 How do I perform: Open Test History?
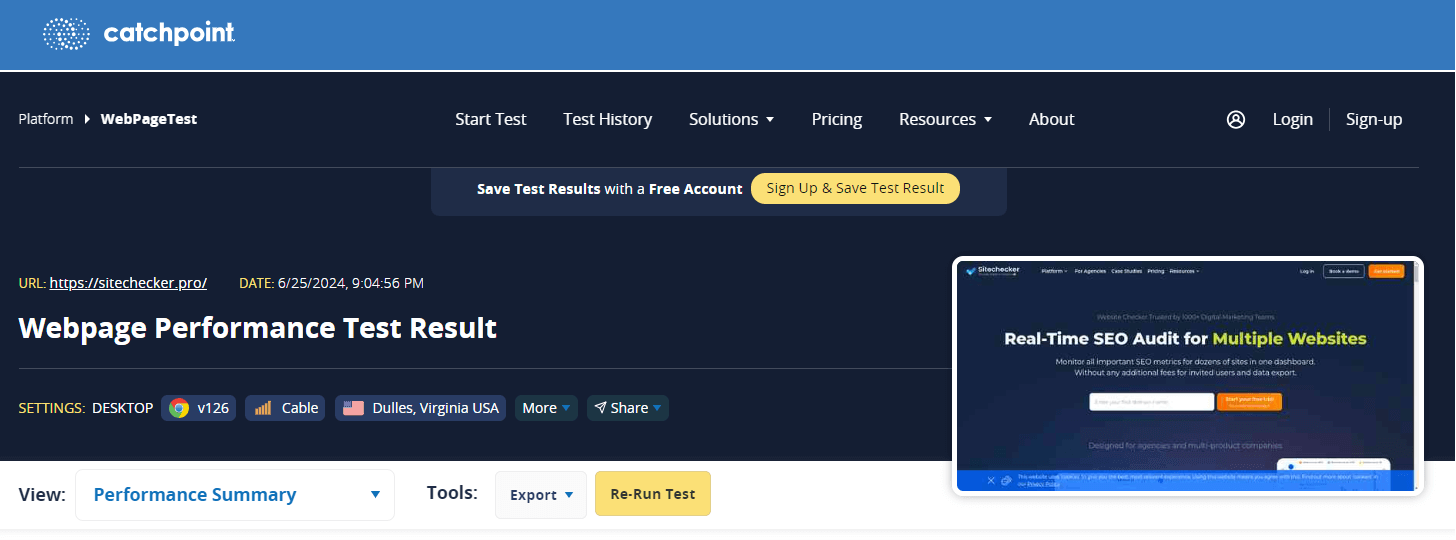pyautogui.click(x=607, y=119)
